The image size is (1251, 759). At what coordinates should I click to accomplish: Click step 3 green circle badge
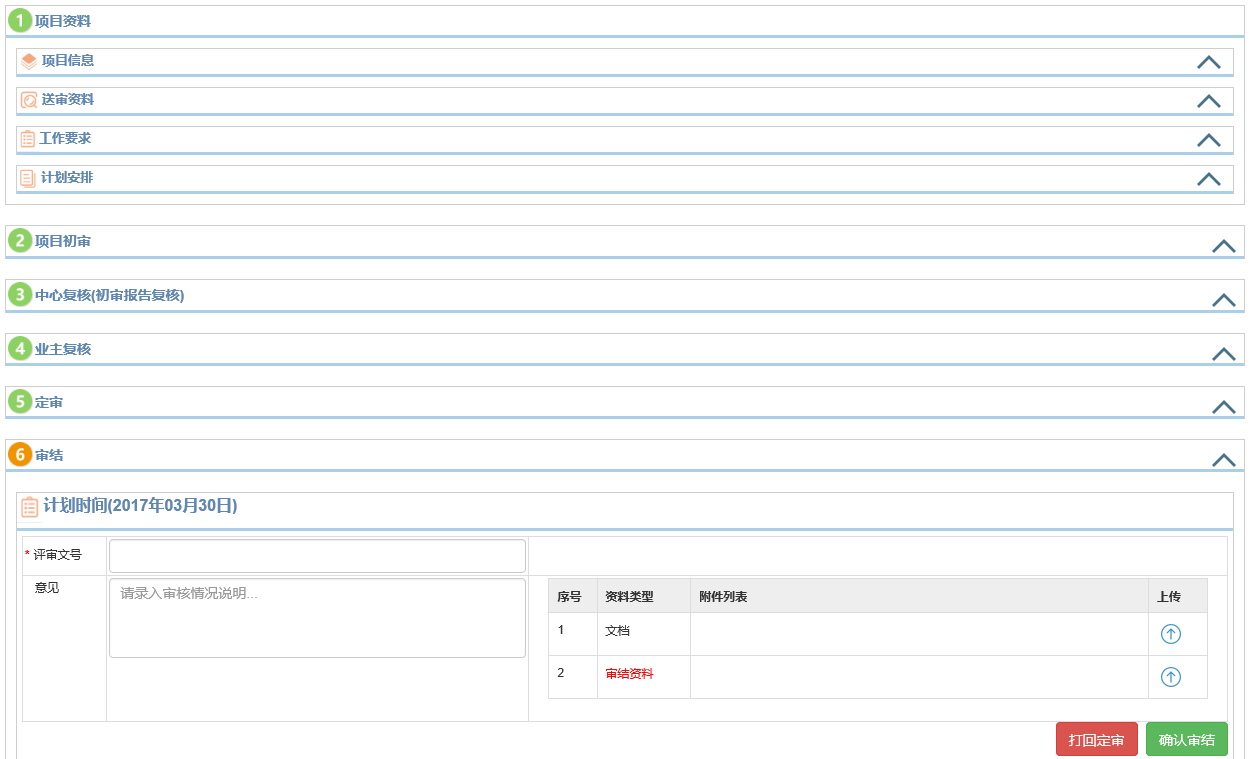20,295
